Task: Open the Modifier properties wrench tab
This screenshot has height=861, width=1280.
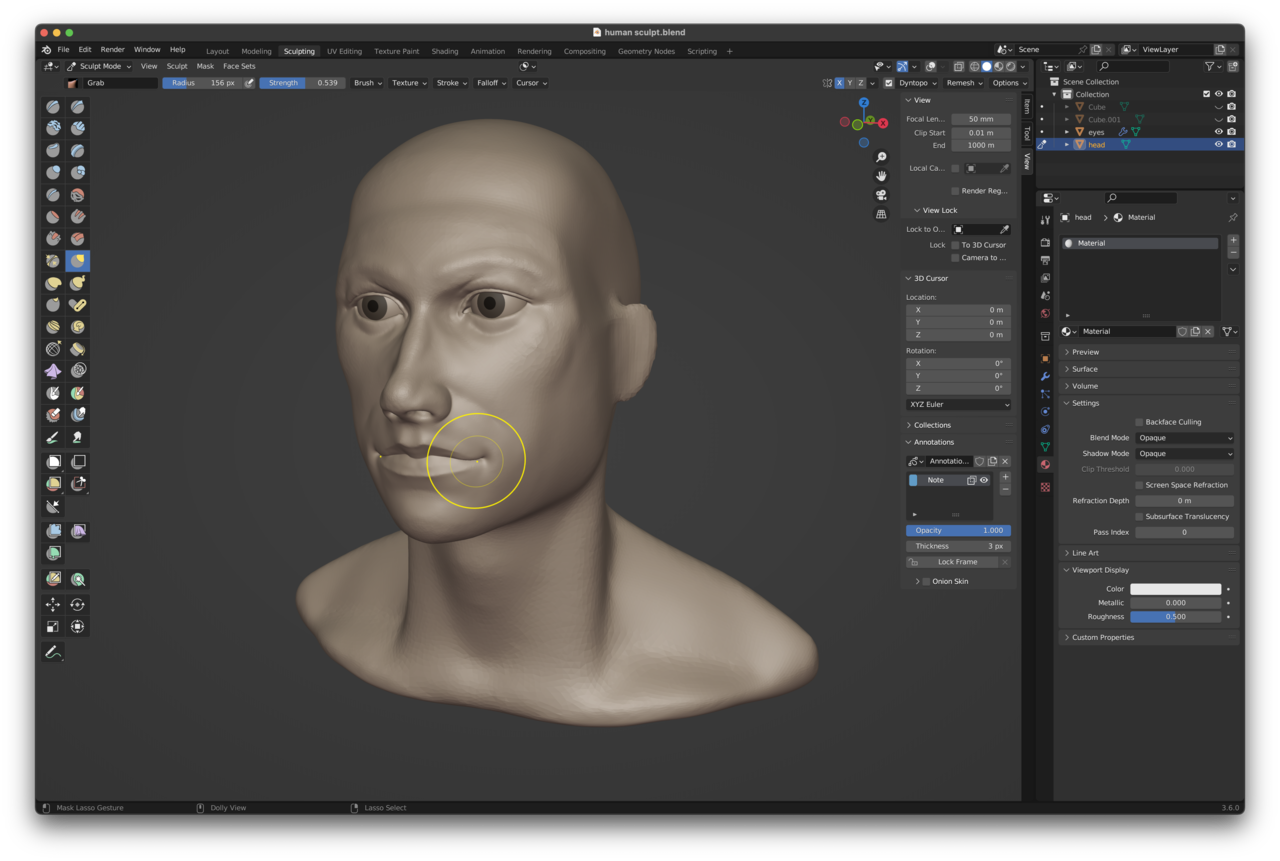Action: click(x=1045, y=376)
